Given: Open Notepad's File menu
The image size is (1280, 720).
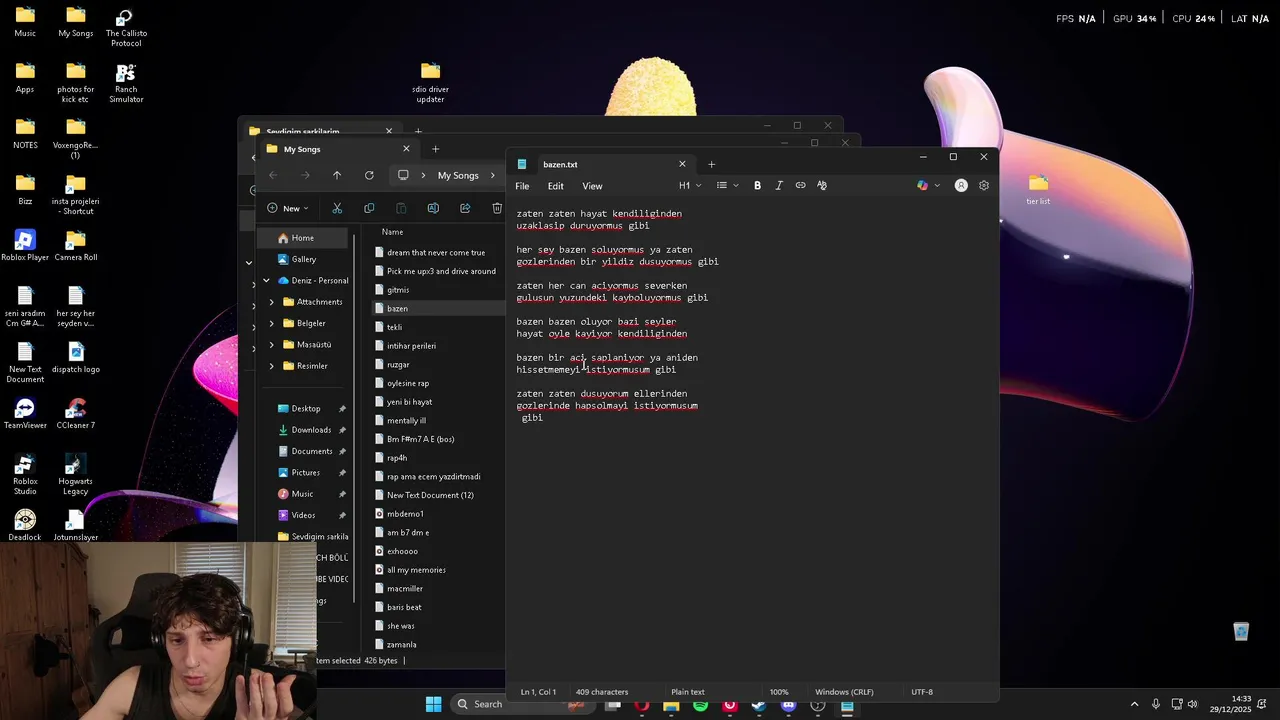Looking at the screenshot, I should (x=522, y=186).
